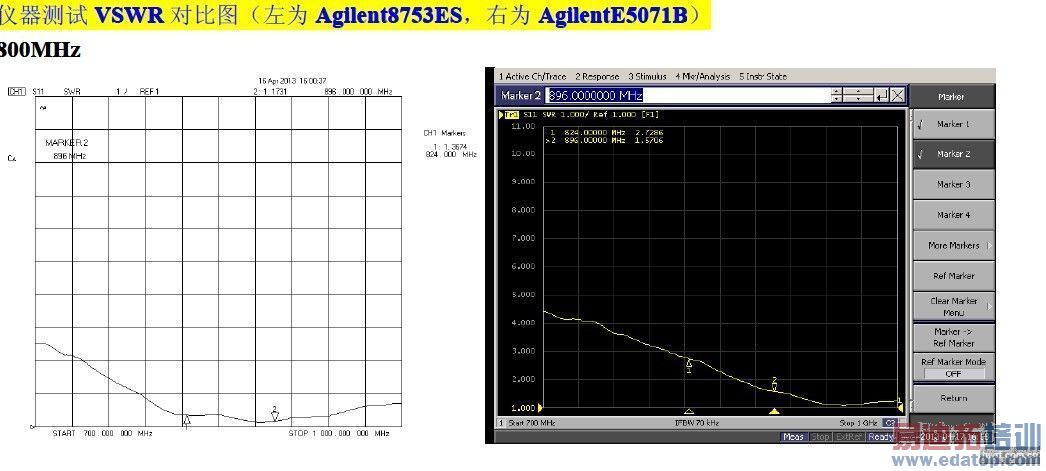
Task: Click the Start 700 MHz readout
Action: [532, 423]
